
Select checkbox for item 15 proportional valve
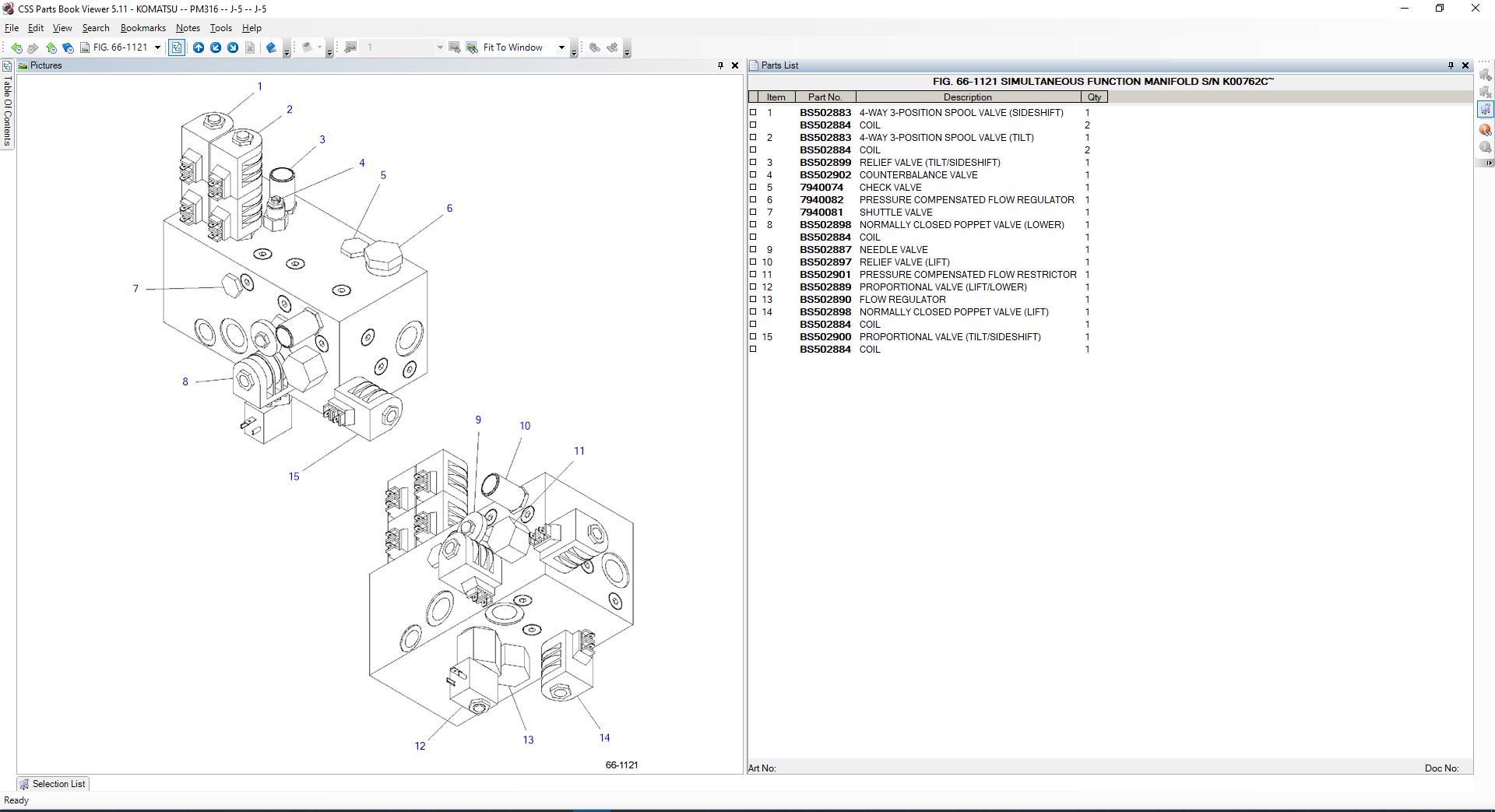[753, 337]
